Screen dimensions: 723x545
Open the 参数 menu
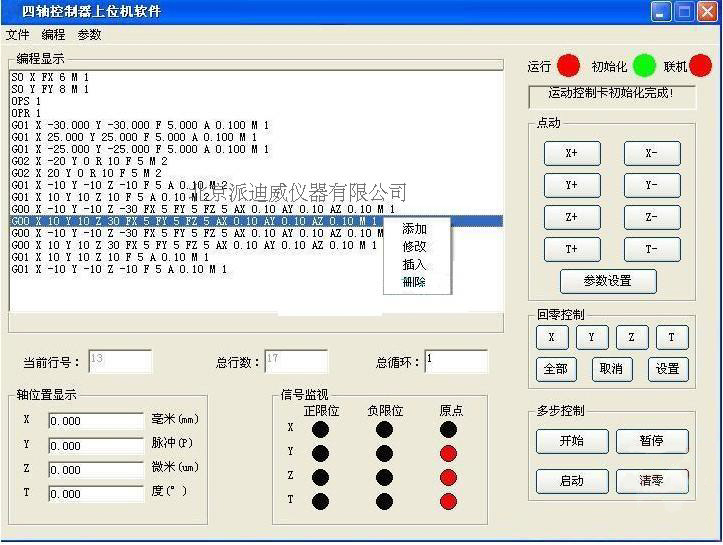pos(89,35)
